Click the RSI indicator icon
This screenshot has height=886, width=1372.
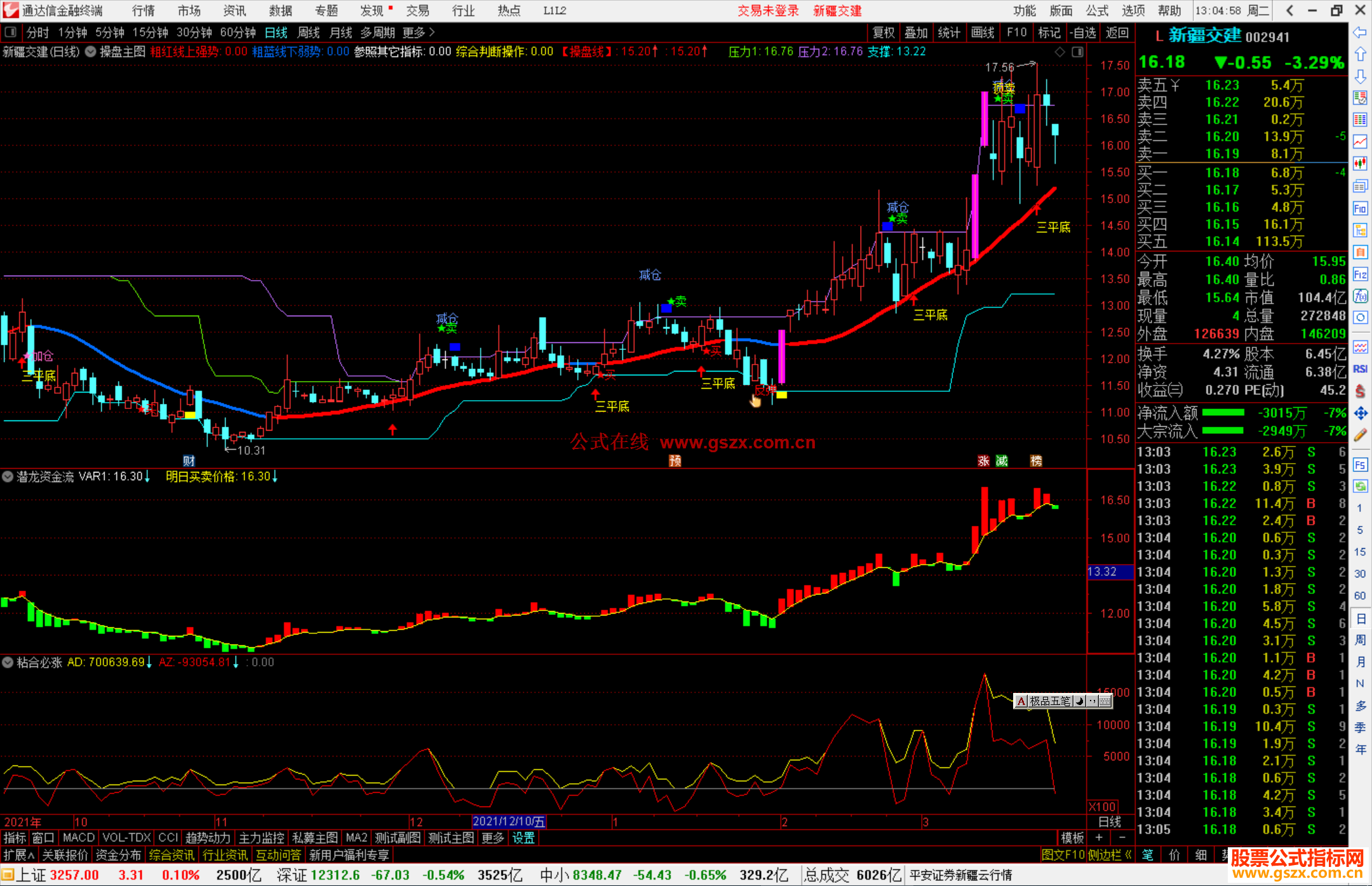tap(1360, 369)
